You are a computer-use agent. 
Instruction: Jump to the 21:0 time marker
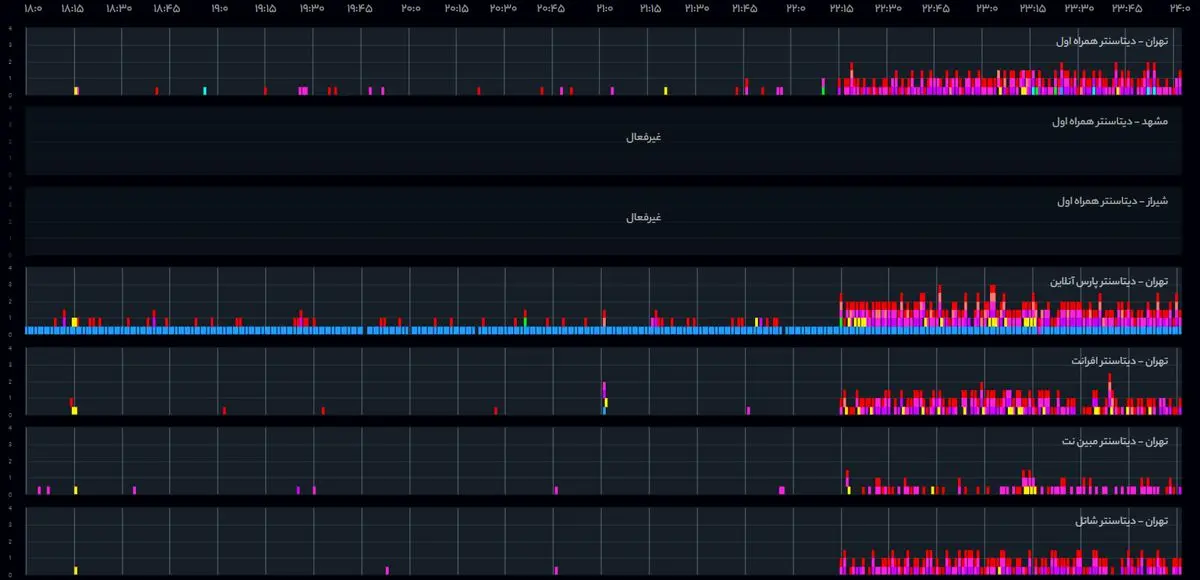click(604, 8)
